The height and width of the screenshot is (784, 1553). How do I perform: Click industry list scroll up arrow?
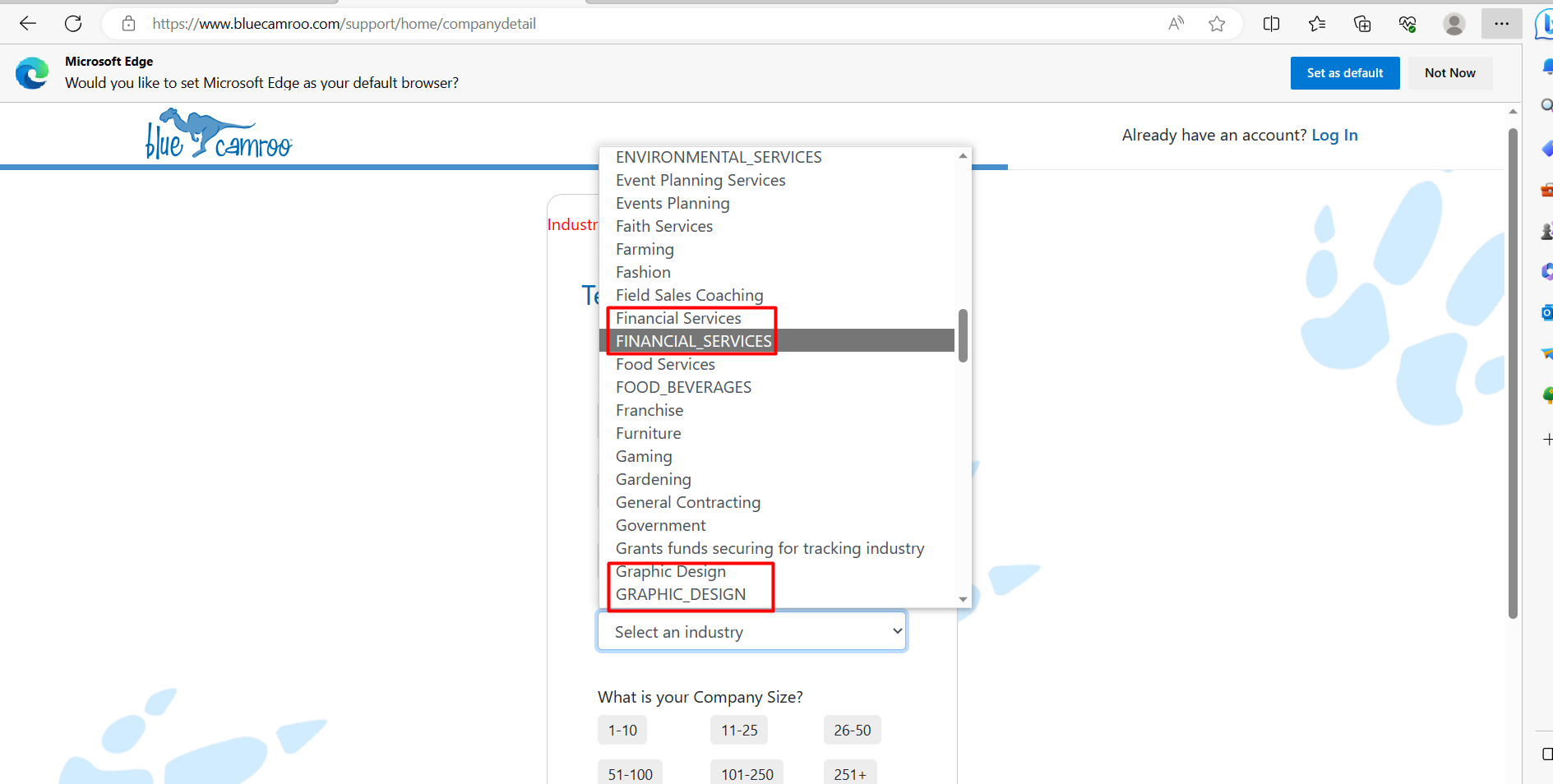pos(963,156)
